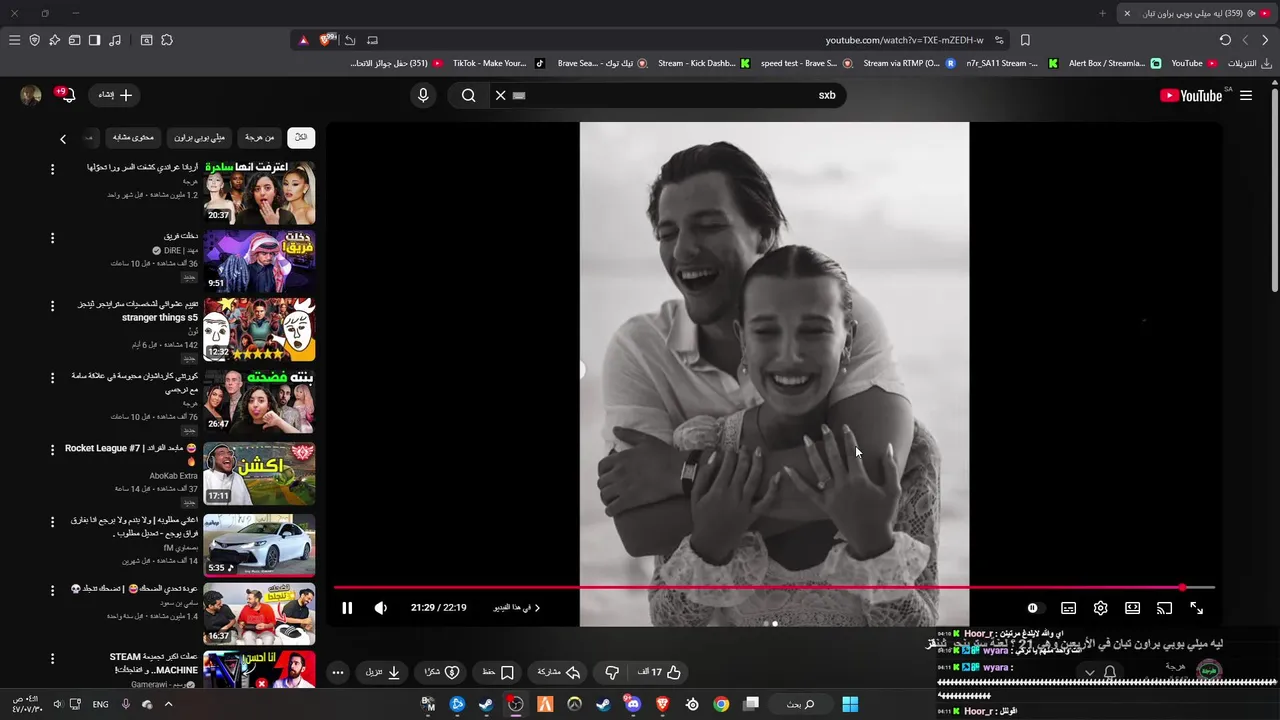Open Google Chrome from the taskbar
This screenshot has width=1280, height=720.
pos(721,704)
